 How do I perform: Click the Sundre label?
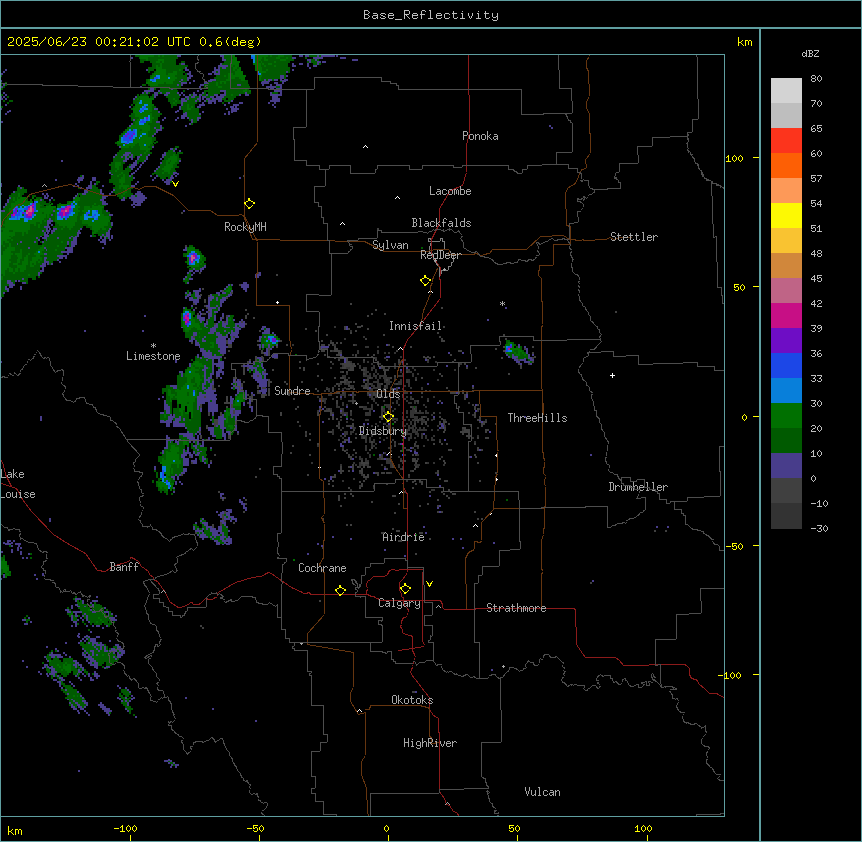click(x=292, y=391)
